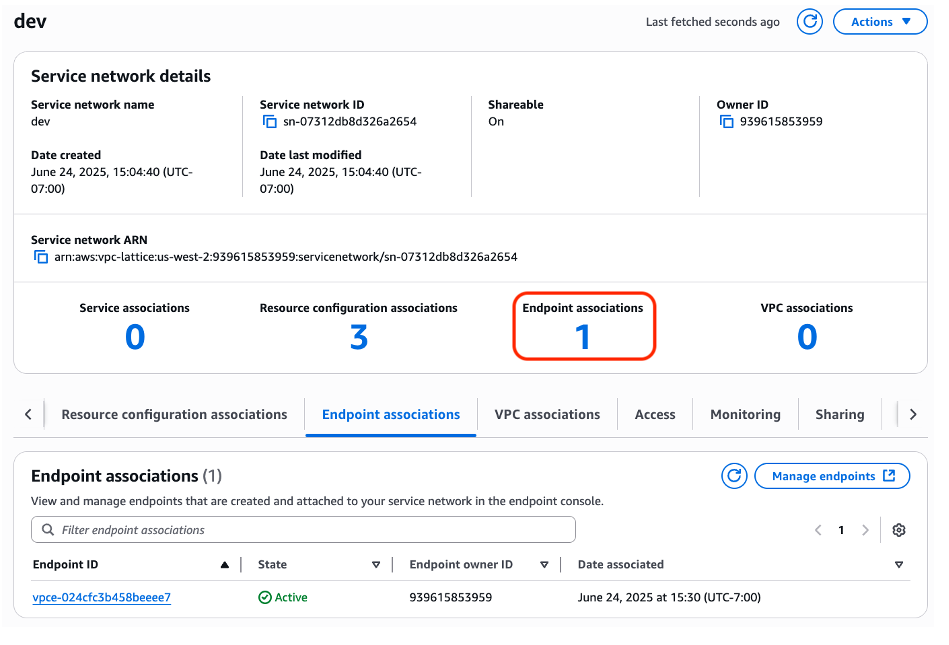This screenshot has width=949, height=645.
Task: Focus the Filter endpoint associations field
Action: point(303,530)
